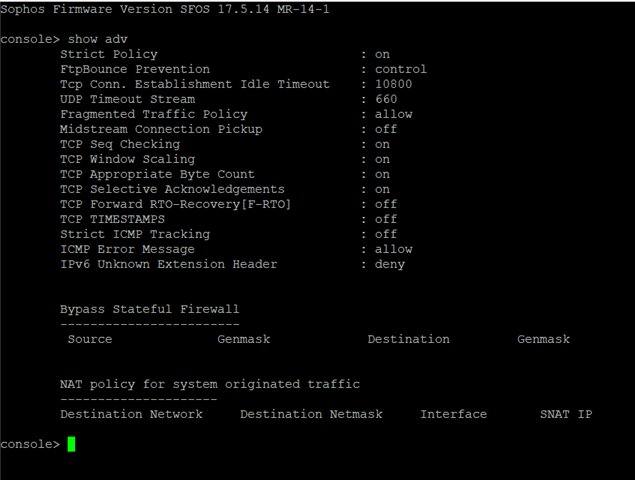The image size is (635, 480).
Task: Click the SNAT IP column header
Action: 566,414
